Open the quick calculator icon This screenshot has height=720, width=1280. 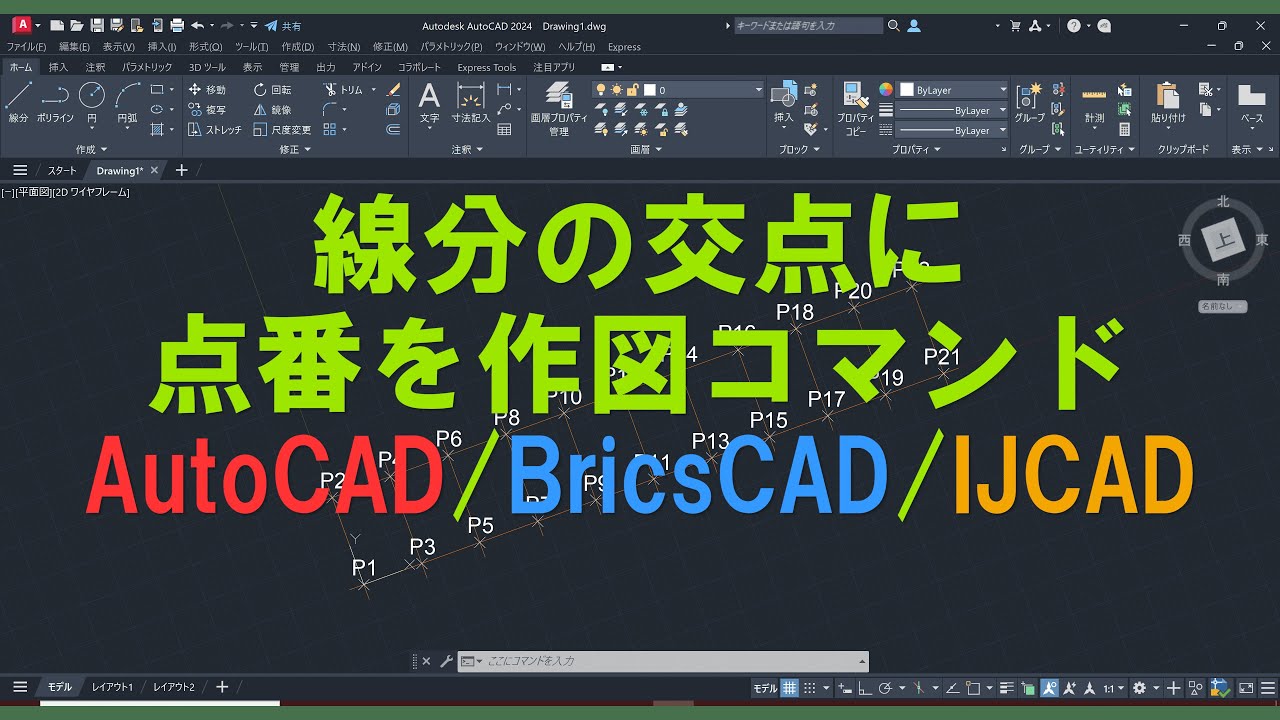click(x=1125, y=129)
